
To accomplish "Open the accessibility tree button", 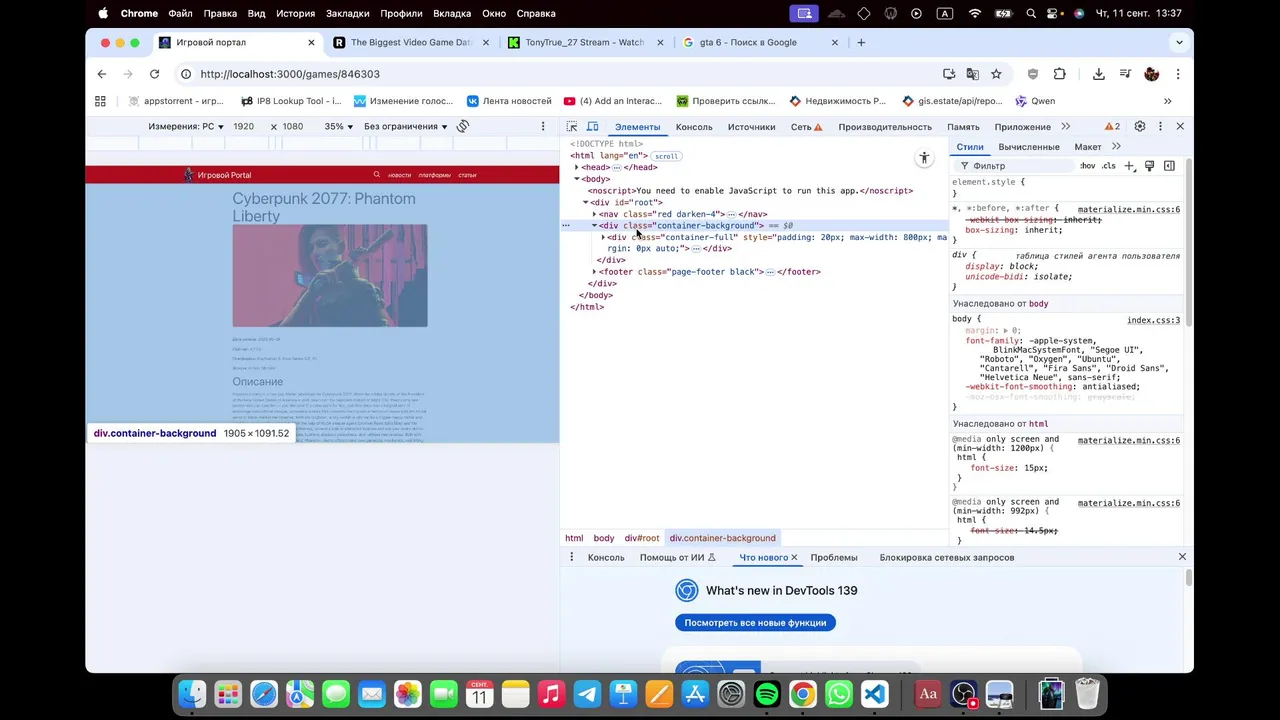I will [x=924, y=158].
